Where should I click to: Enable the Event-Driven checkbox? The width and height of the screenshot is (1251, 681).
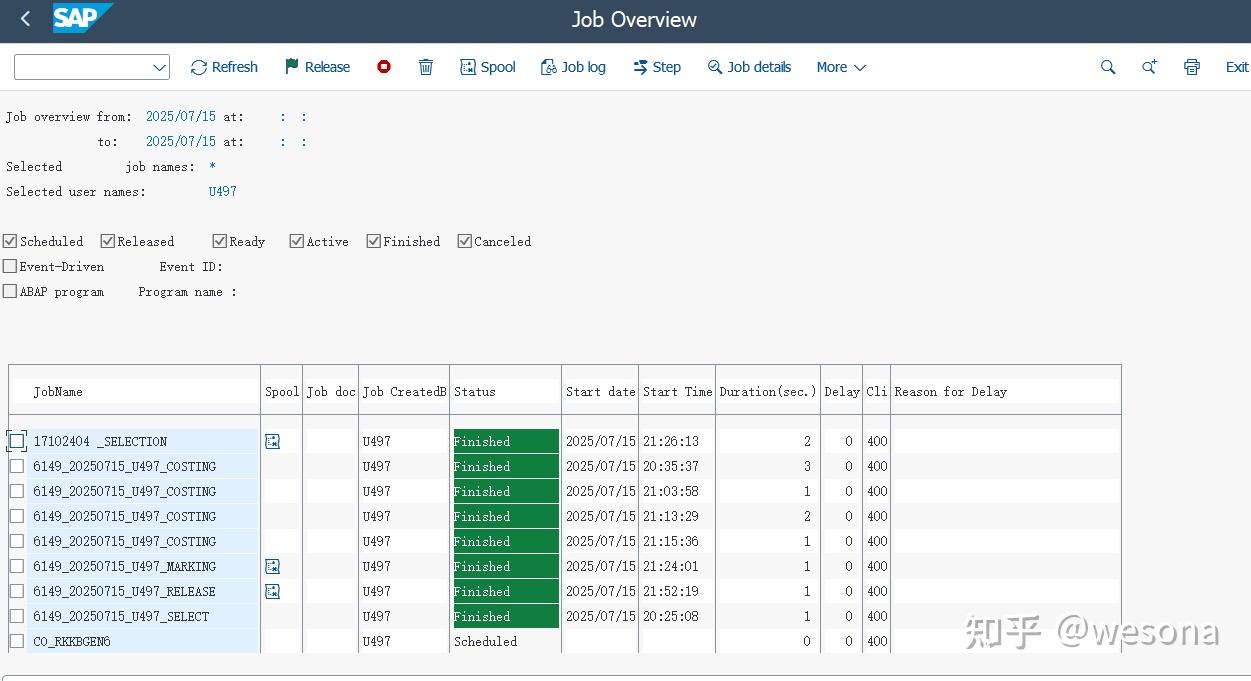coord(10,266)
